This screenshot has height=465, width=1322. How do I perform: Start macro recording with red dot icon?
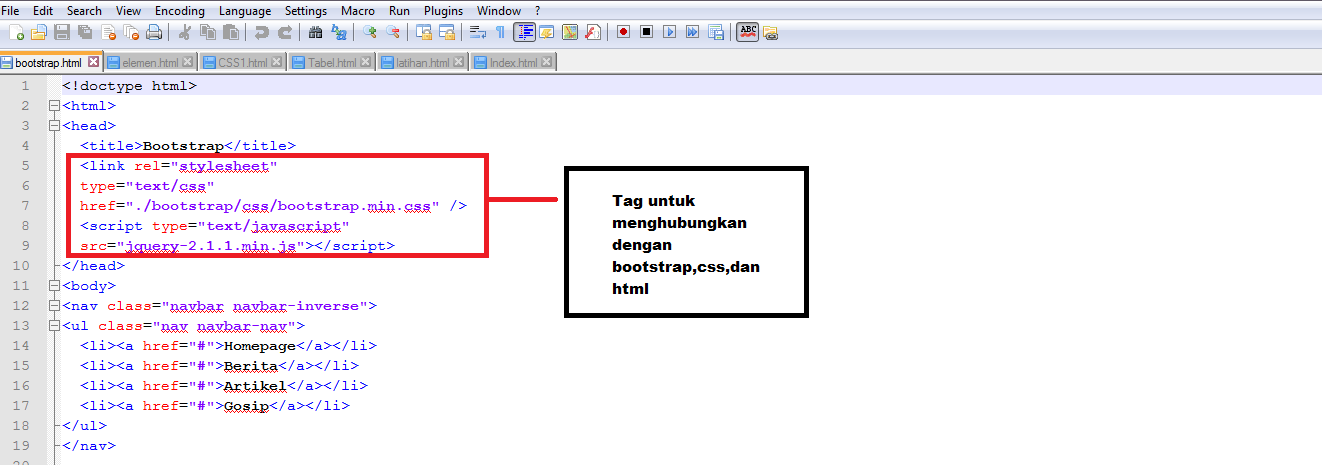click(624, 32)
